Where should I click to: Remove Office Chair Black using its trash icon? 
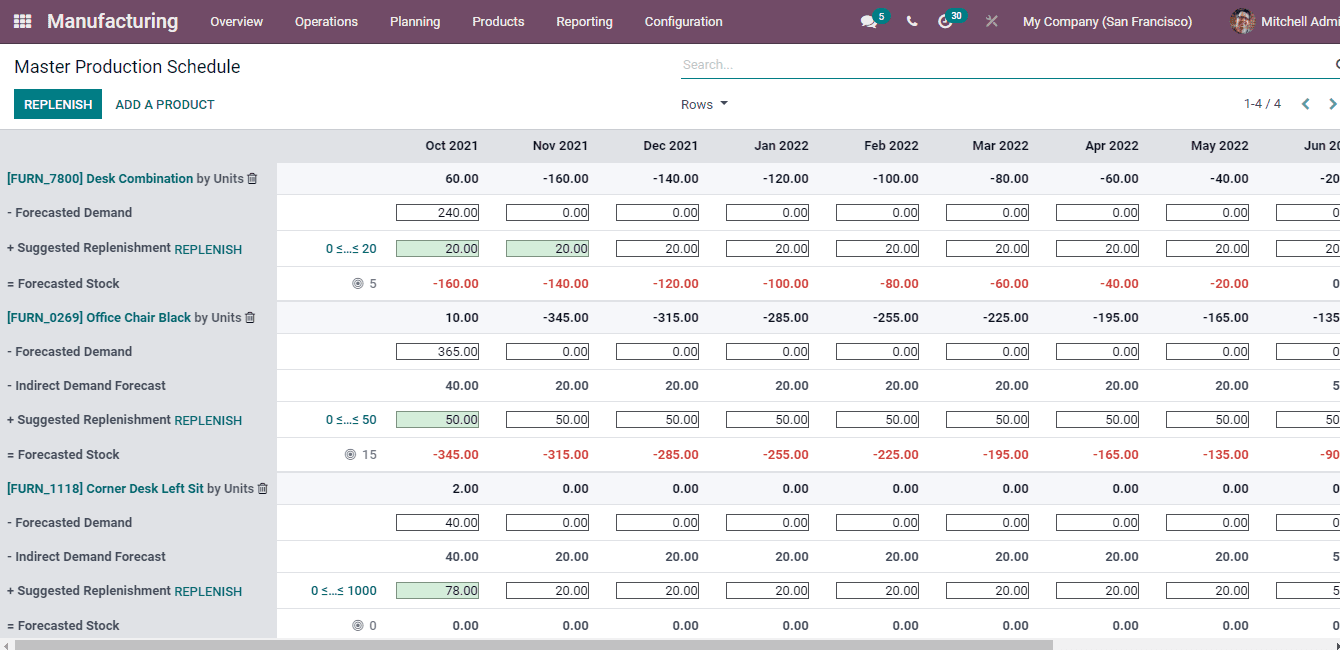(248, 317)
